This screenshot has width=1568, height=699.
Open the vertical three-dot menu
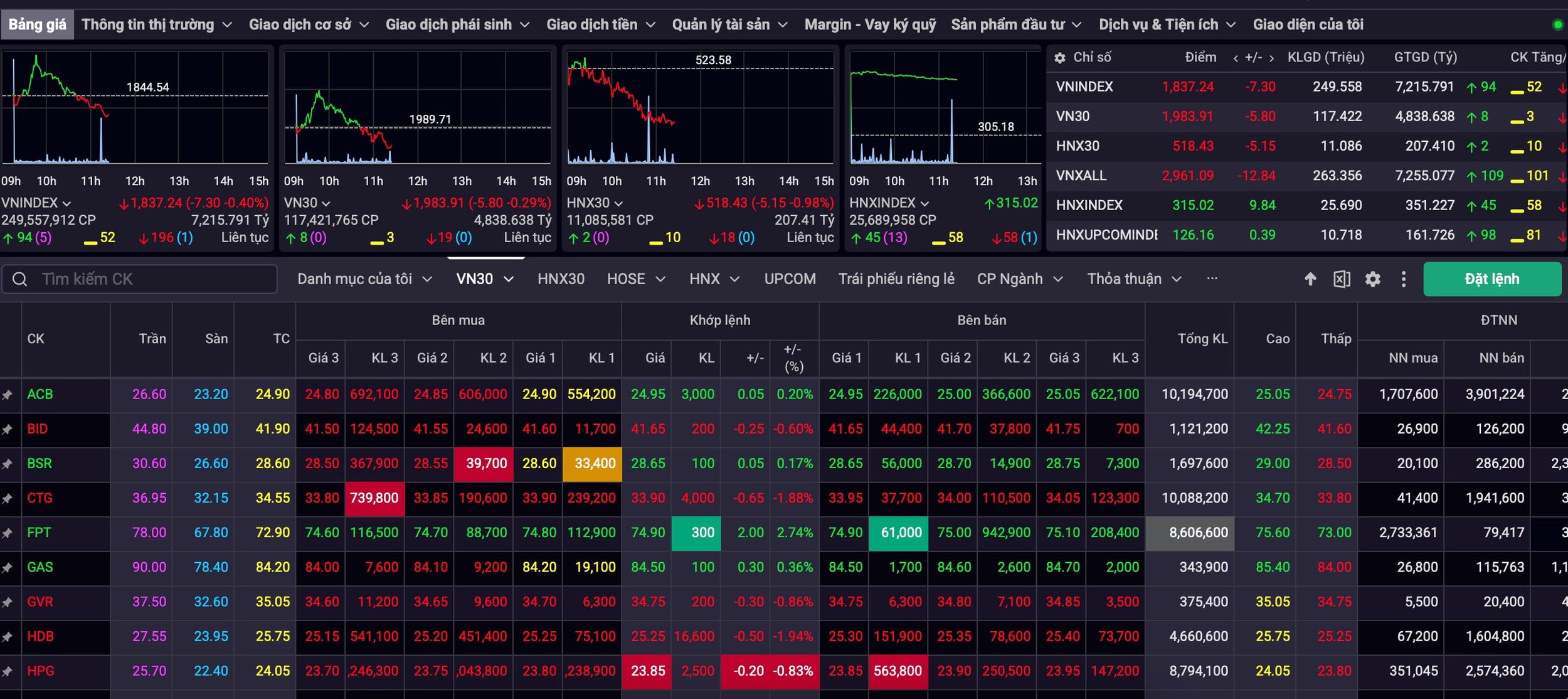(1404, 279)
